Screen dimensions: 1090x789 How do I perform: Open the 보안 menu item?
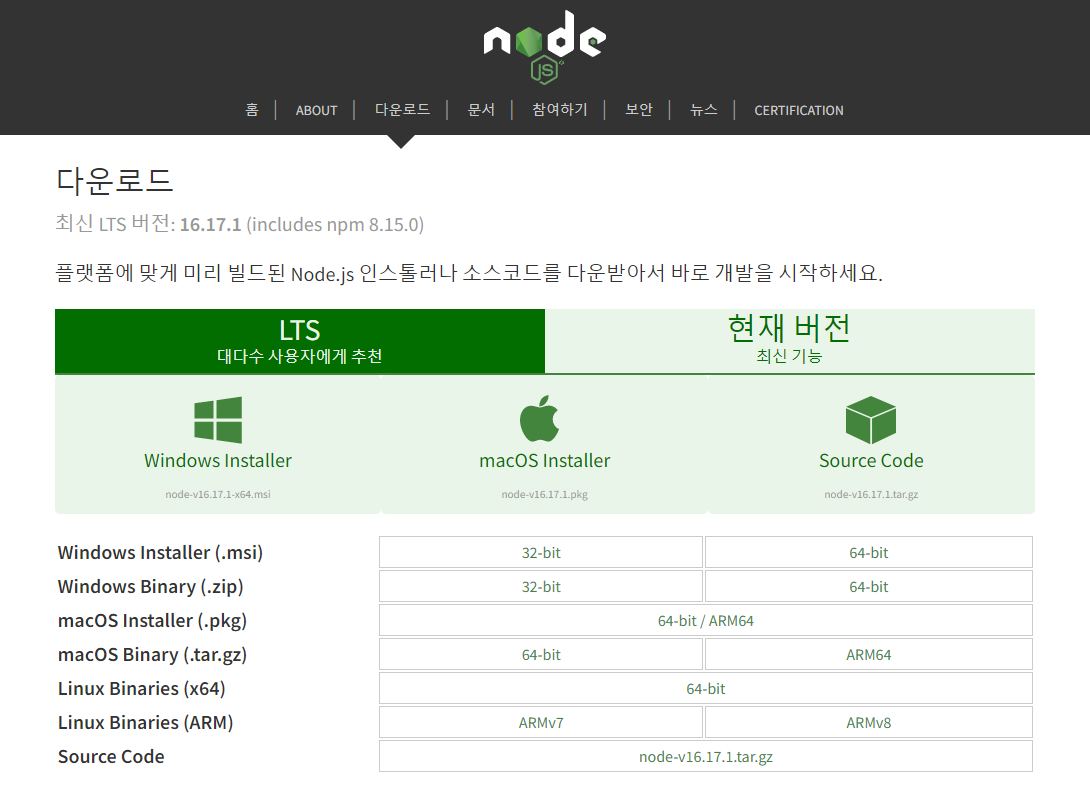point(638,110)
